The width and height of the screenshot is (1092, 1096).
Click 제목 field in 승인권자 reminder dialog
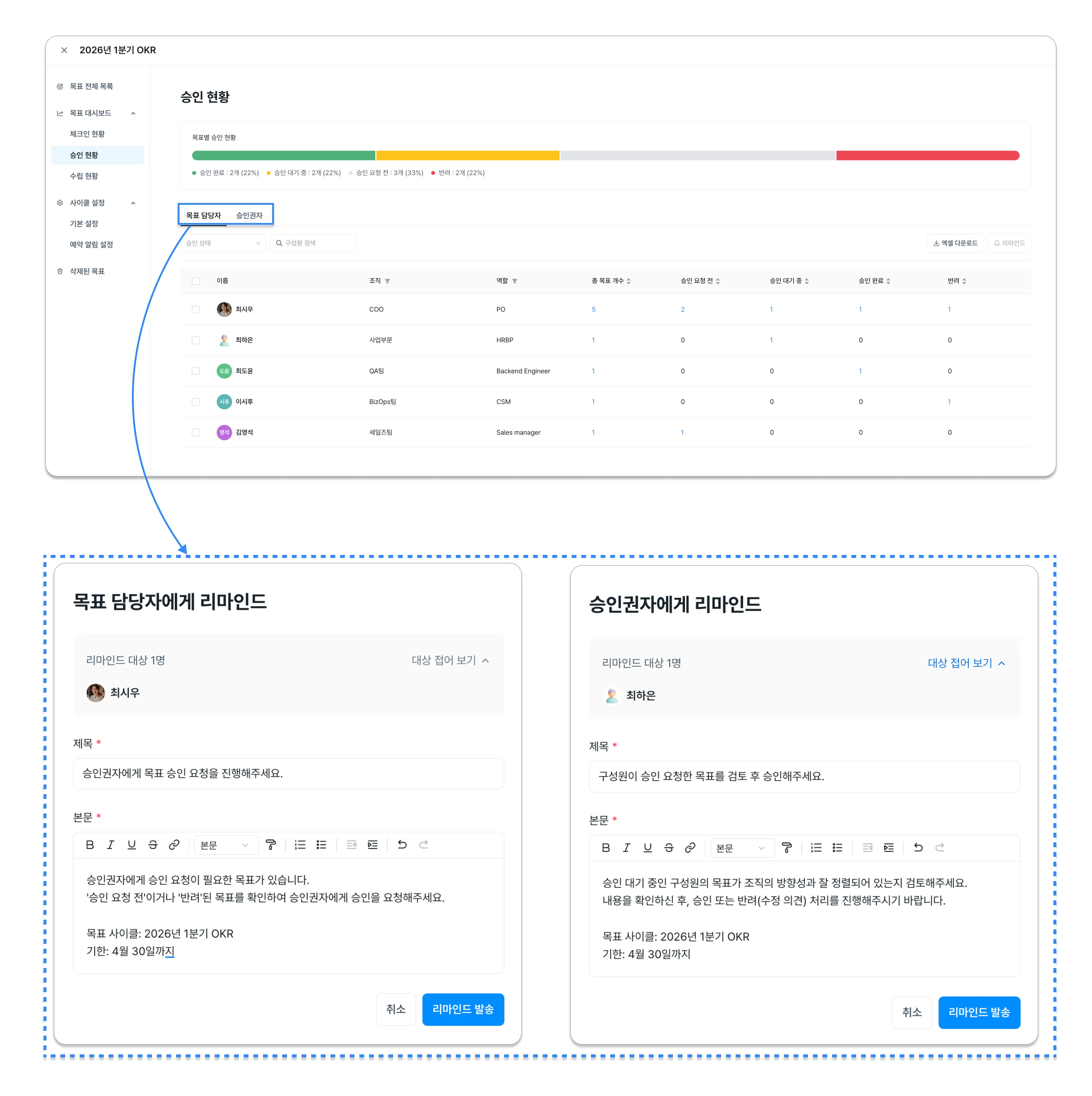click(805, 776)
